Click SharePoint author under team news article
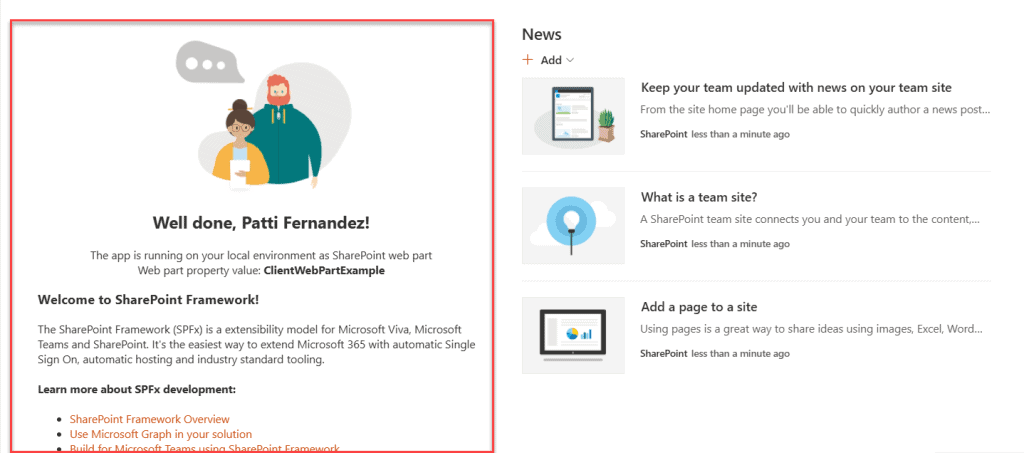The height and width of the screenshot is (453, 1024). point(664,134)
